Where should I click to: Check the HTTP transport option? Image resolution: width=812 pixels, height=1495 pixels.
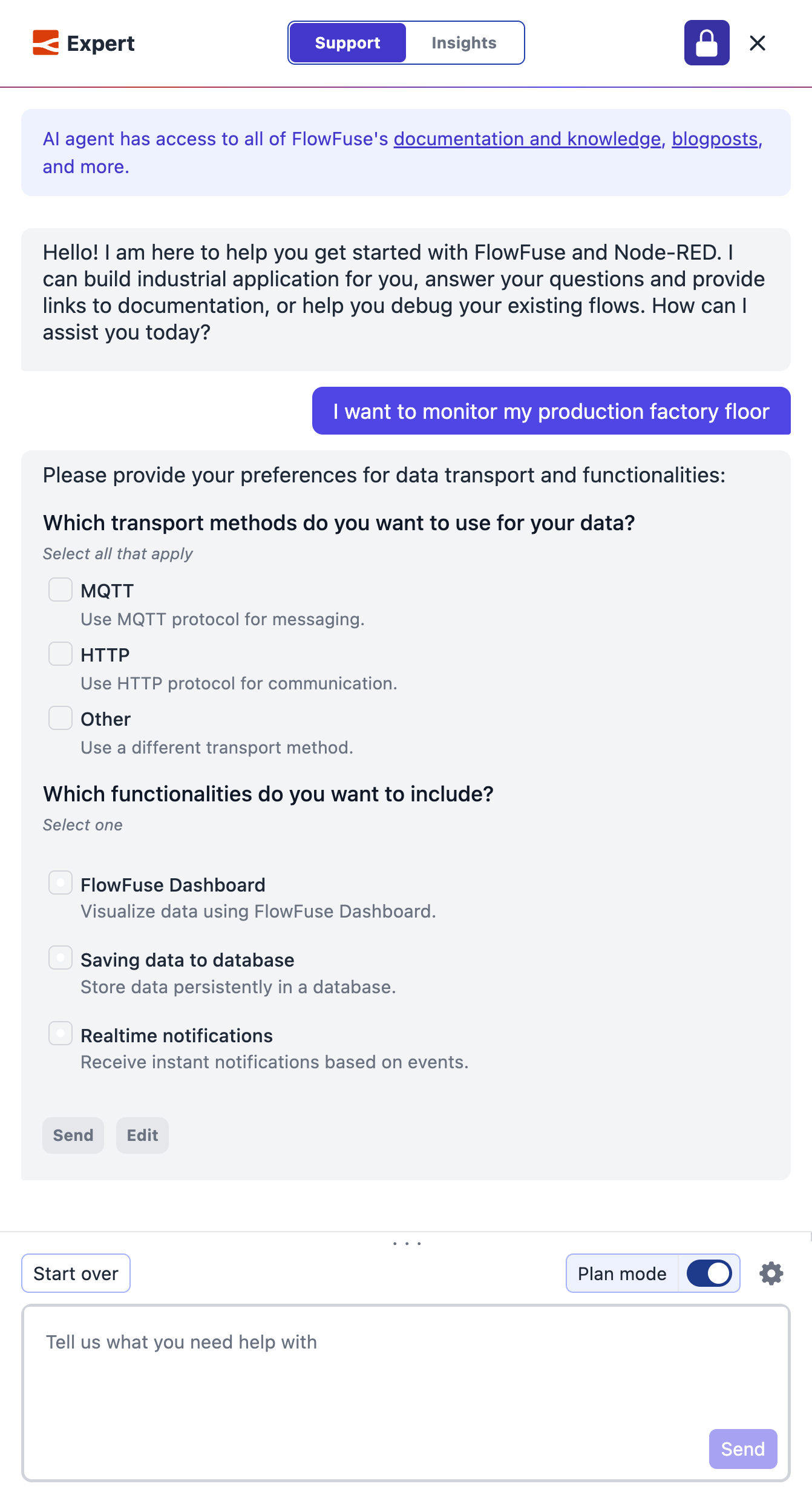61,654
